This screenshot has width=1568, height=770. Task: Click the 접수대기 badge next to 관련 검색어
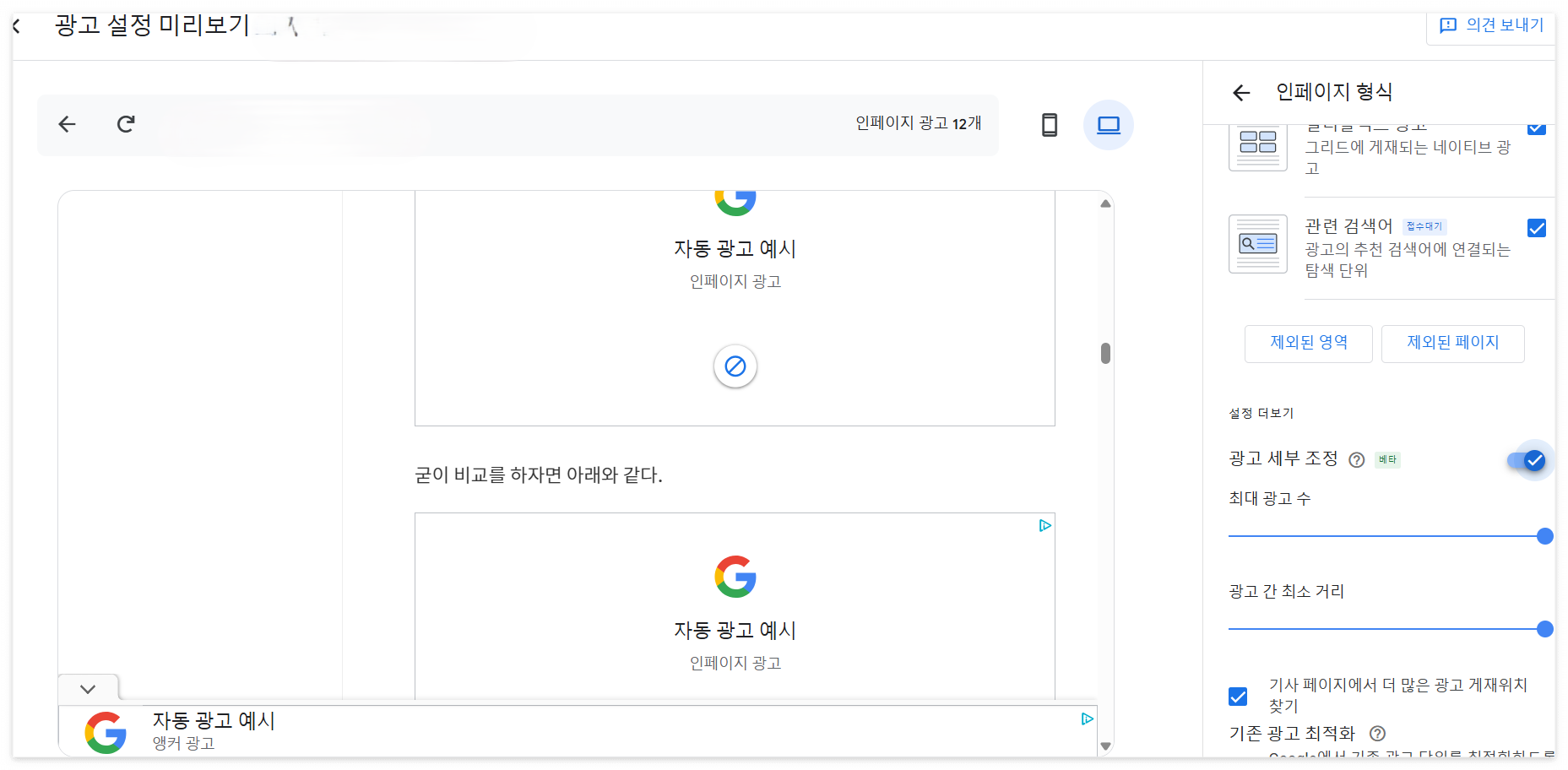(x=1424, y=226)
